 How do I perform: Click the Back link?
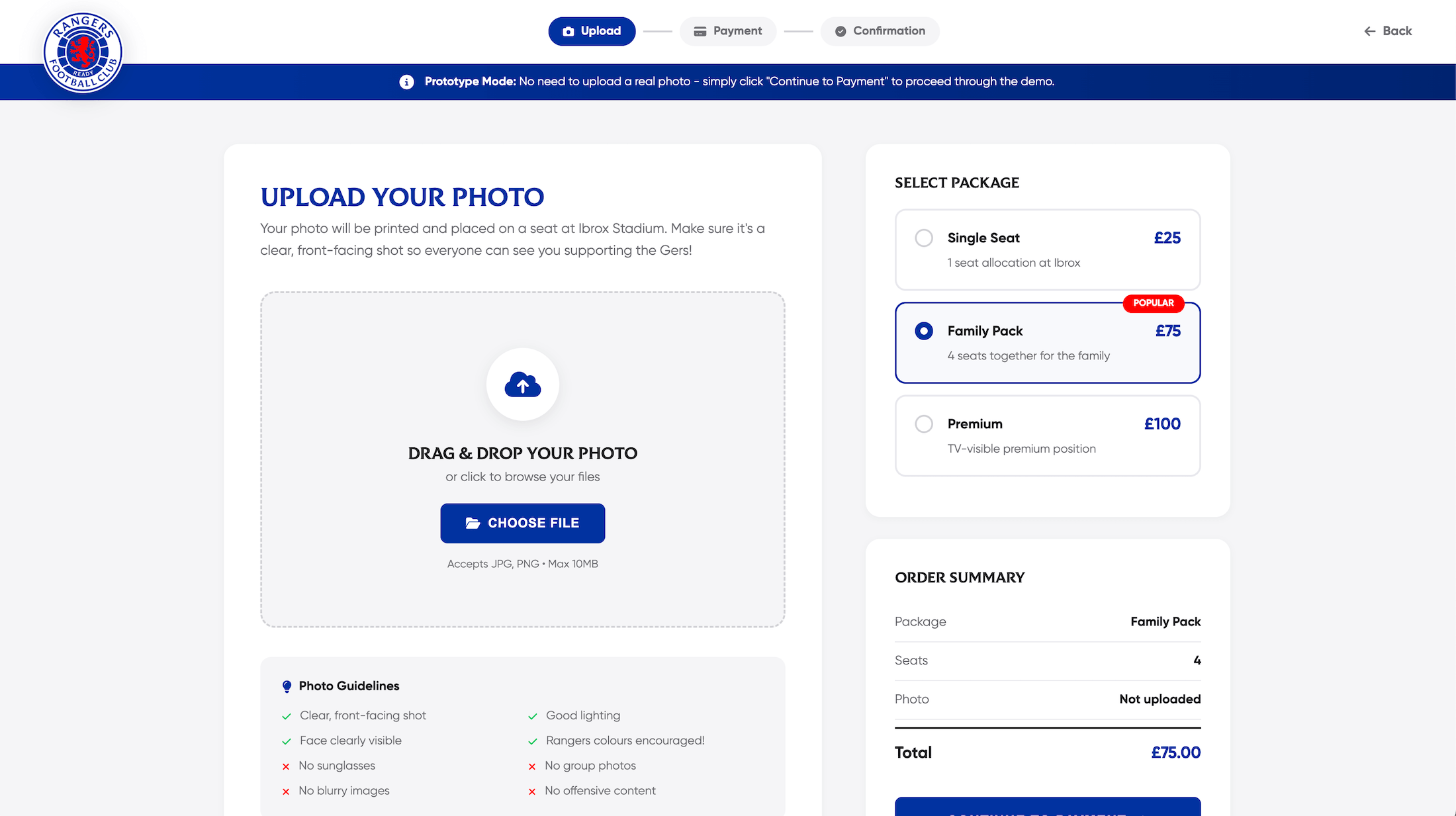(x=1396, y=31)
